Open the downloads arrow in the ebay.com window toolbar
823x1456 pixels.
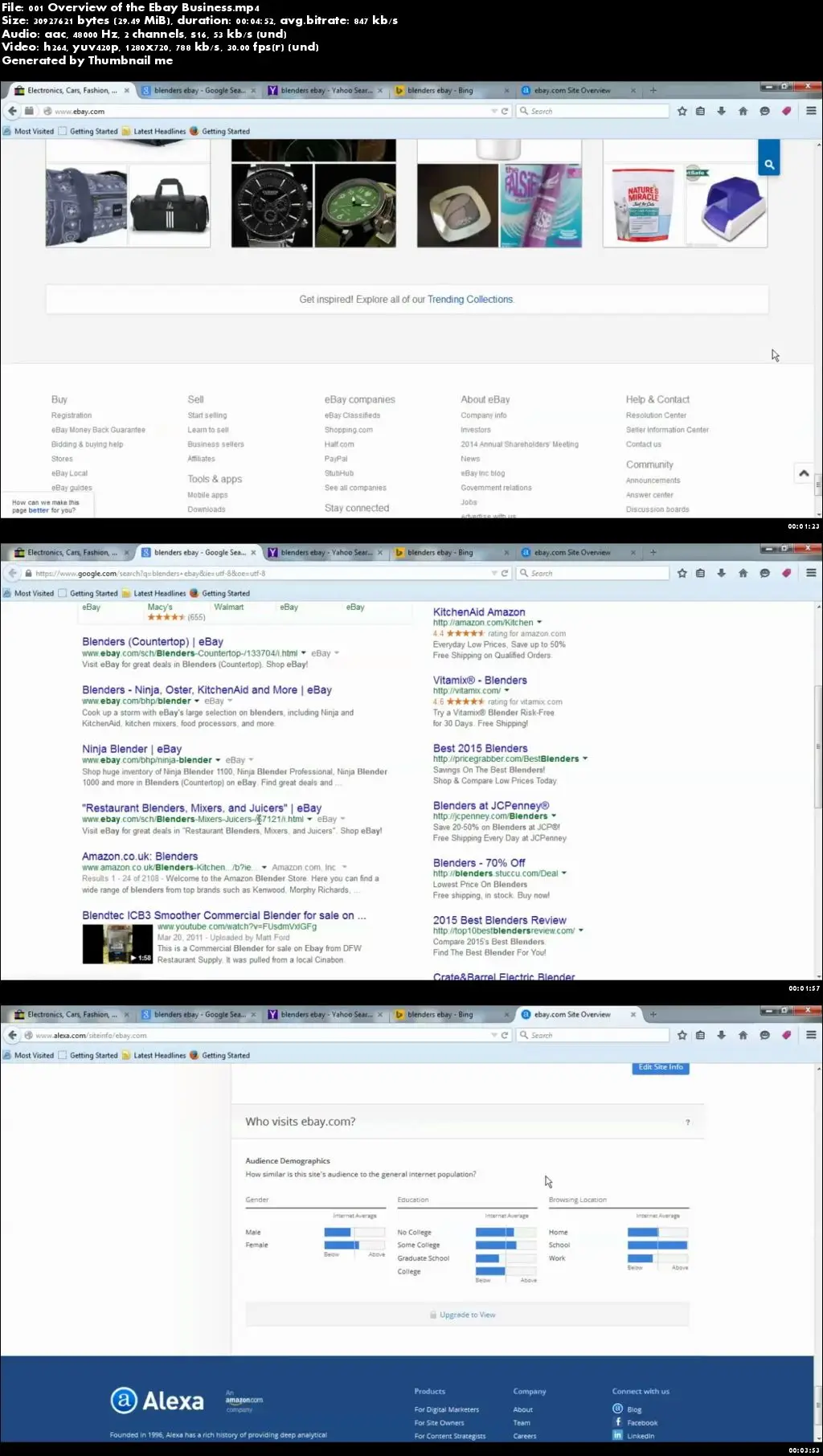(x=722, y=111)
